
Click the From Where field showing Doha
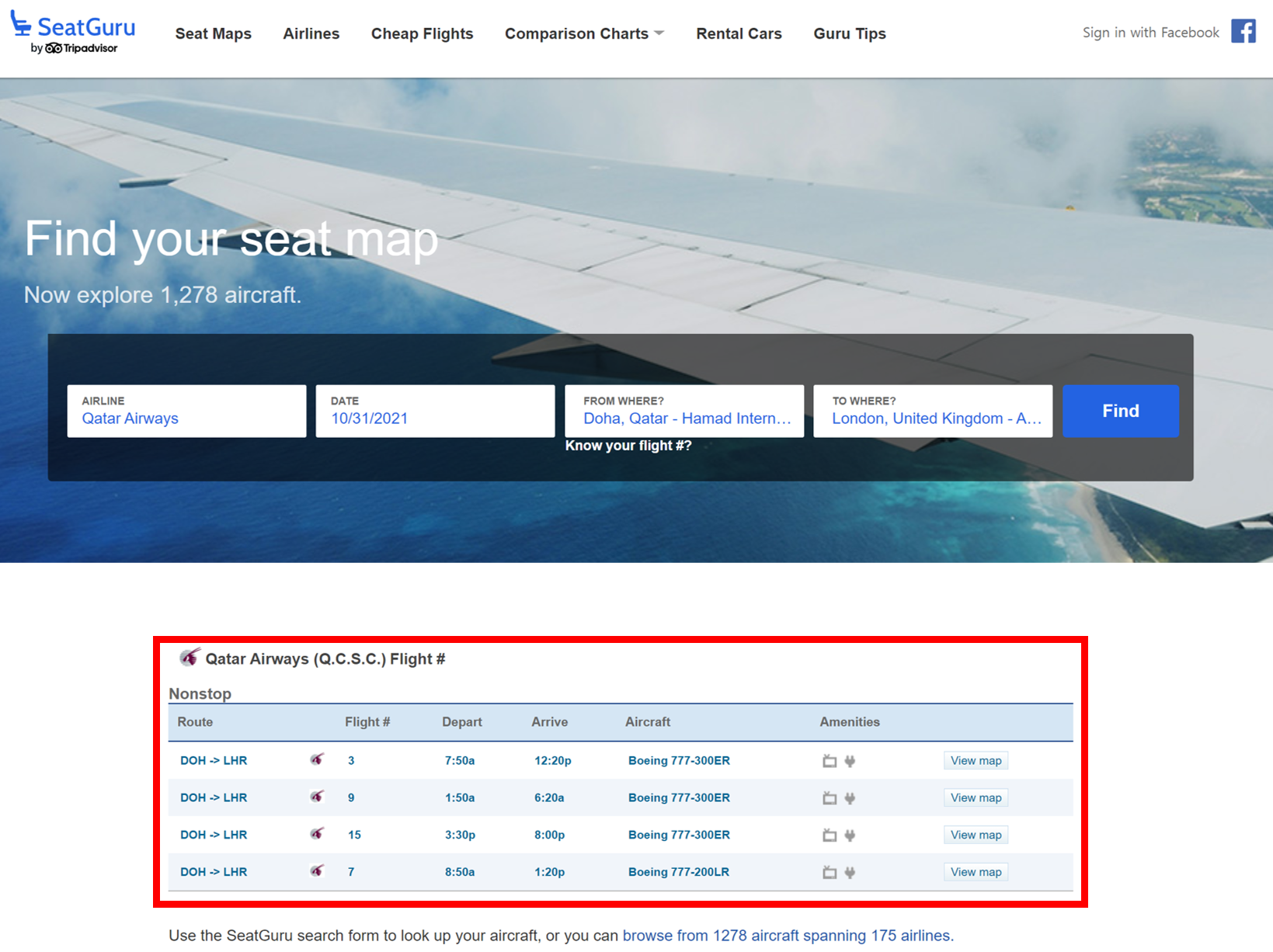[x=684, y=411]
